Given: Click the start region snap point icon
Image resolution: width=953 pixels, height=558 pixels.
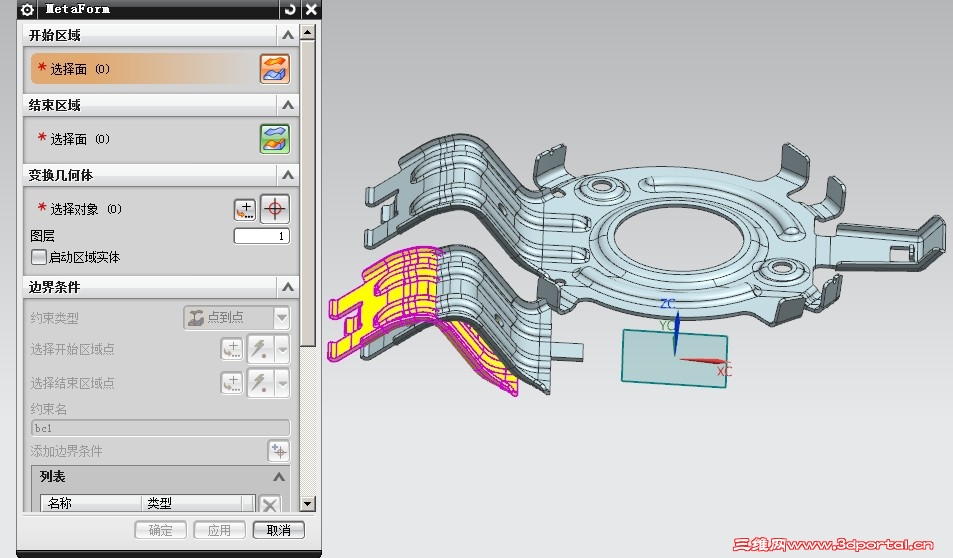Looking at the screenshot, I should (260, 349).
